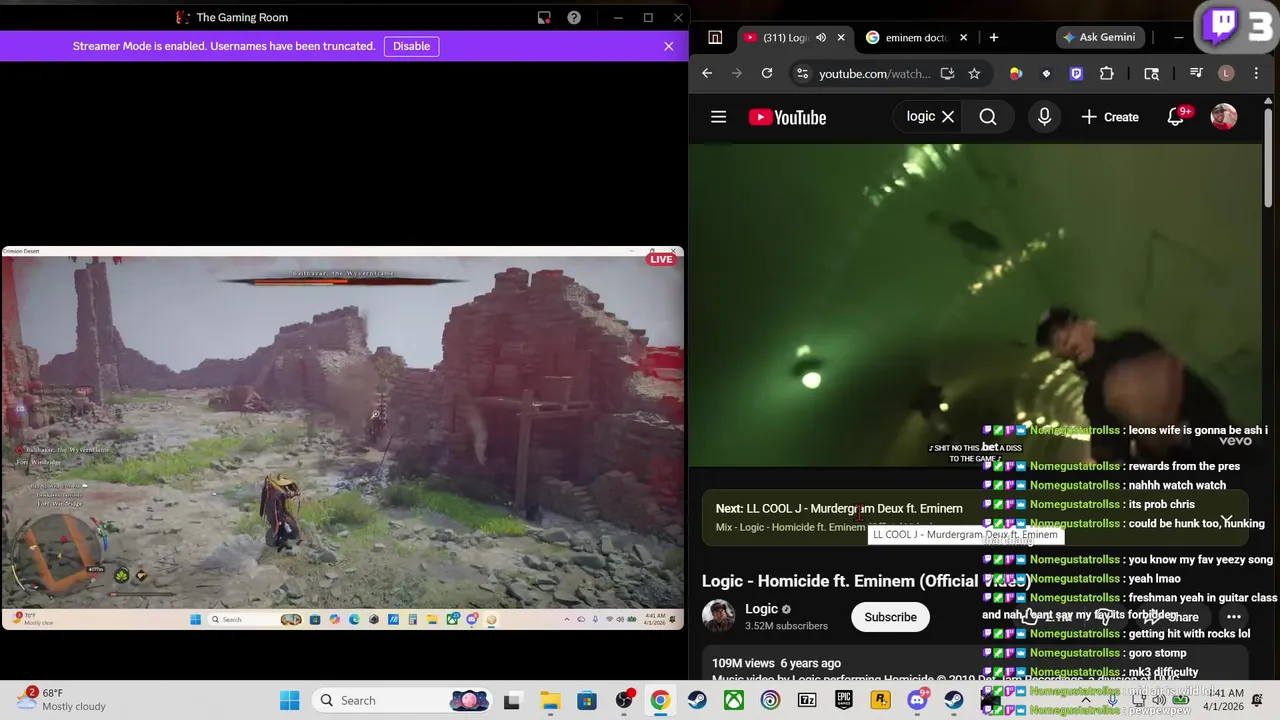This screenshot has width=1280, height=720.
Task: Open Chrome media controls icon
Action: click(1196, 73)
